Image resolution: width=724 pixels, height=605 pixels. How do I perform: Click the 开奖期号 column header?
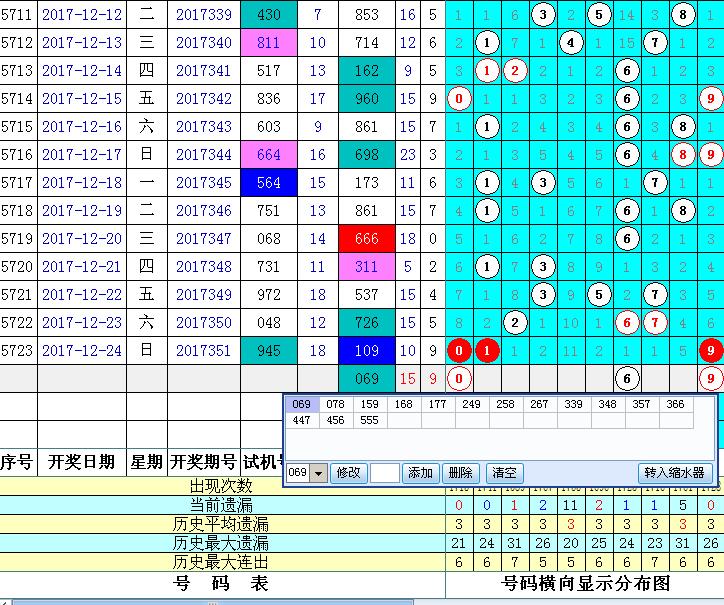(x=204, y=463)
